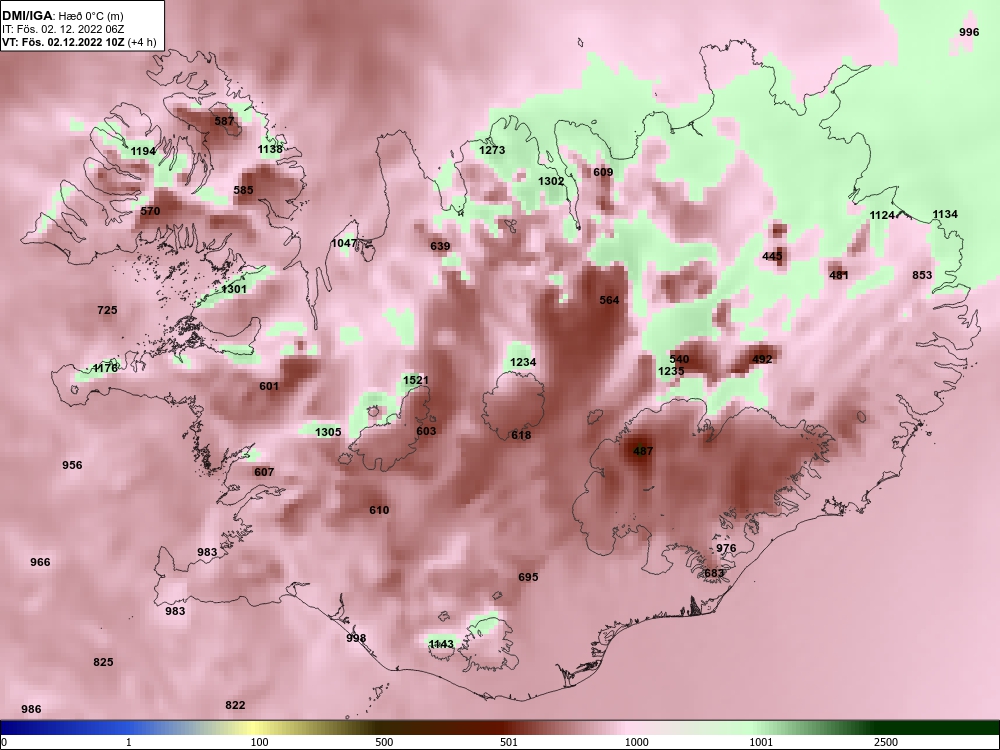
Task: Click the 695 height label
Action: (528, 577)
